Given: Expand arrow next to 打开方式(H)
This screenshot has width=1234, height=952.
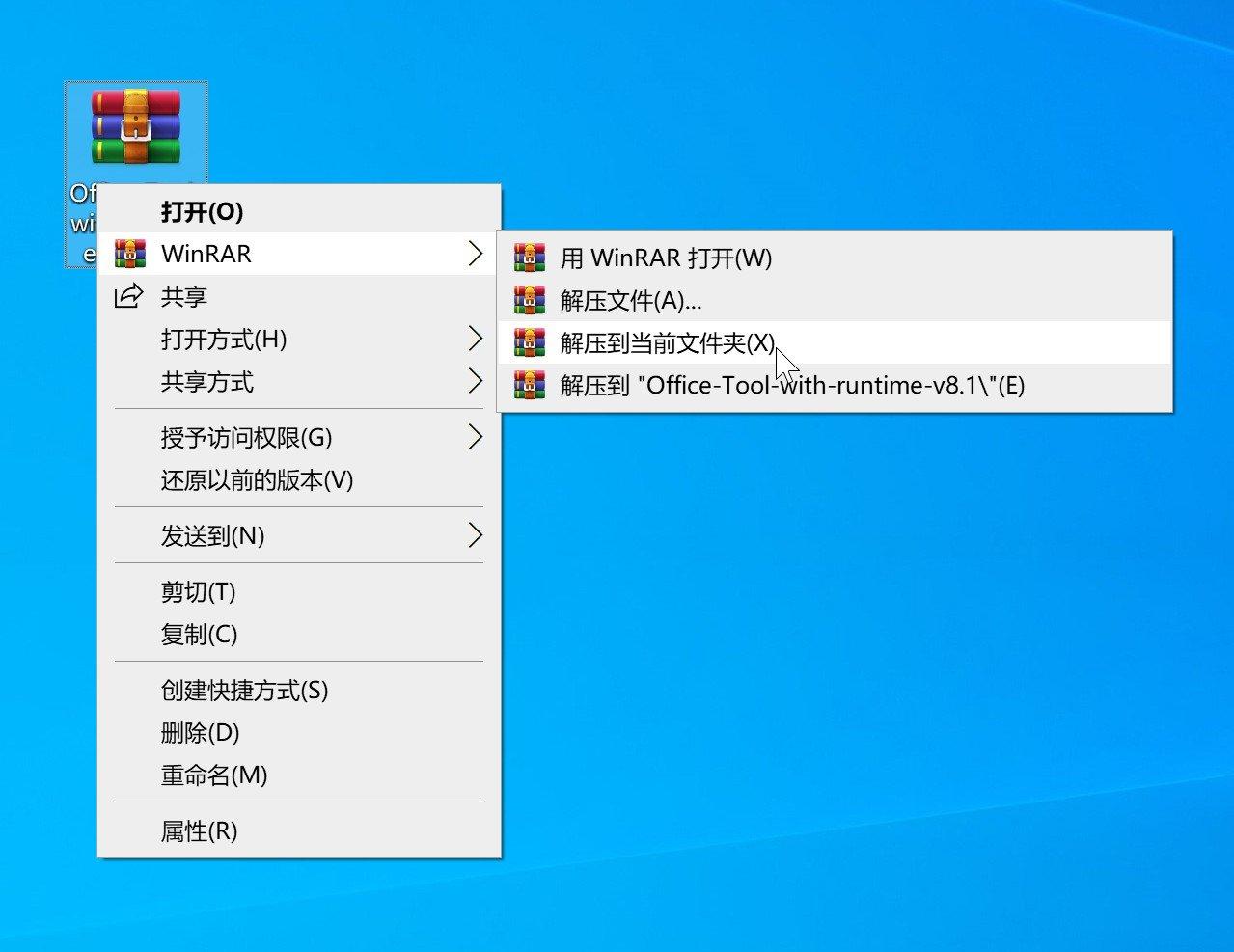Looking at the screenshot, I should point(475,339).
